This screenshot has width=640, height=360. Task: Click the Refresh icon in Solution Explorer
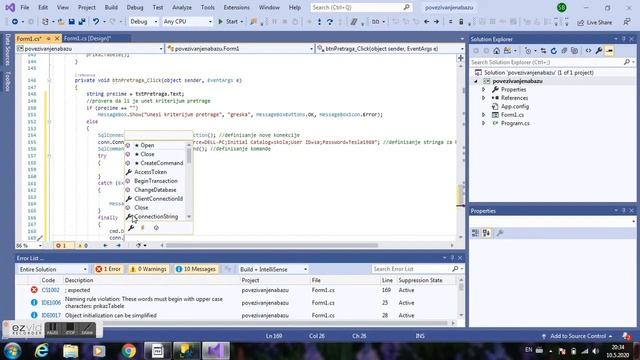pos(553,51)
